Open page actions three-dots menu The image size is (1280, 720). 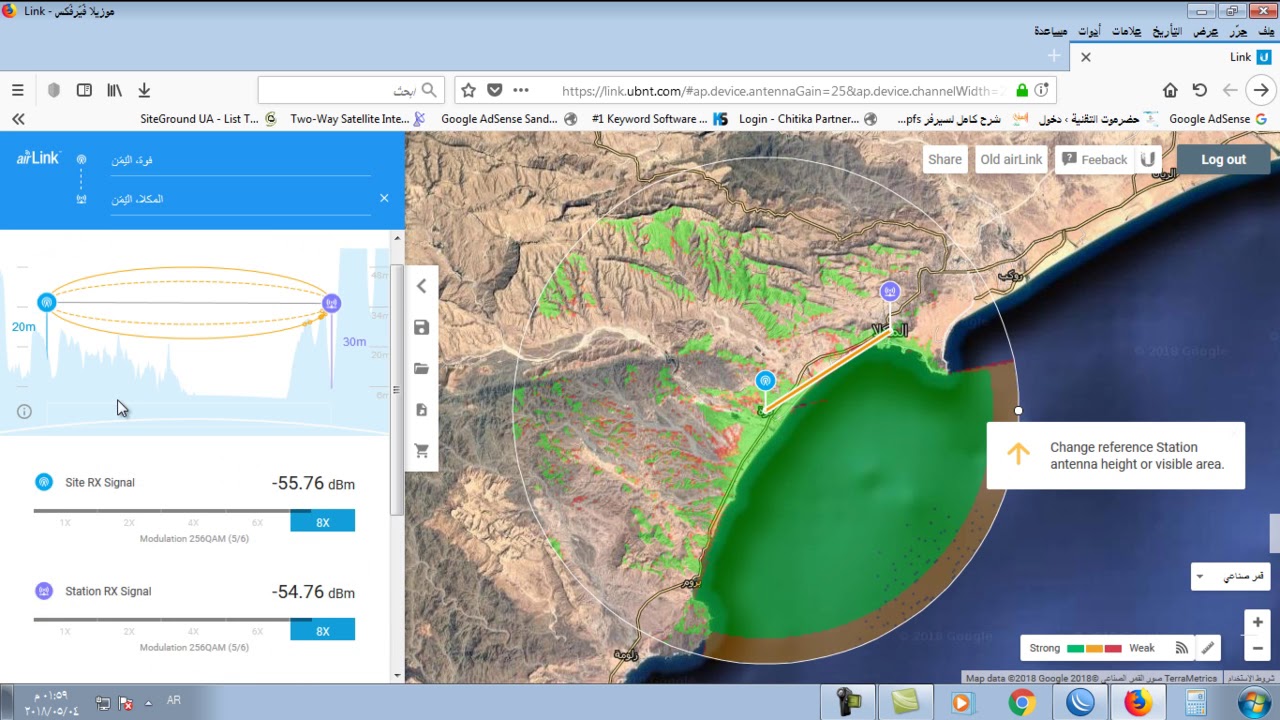click(520, 90)
